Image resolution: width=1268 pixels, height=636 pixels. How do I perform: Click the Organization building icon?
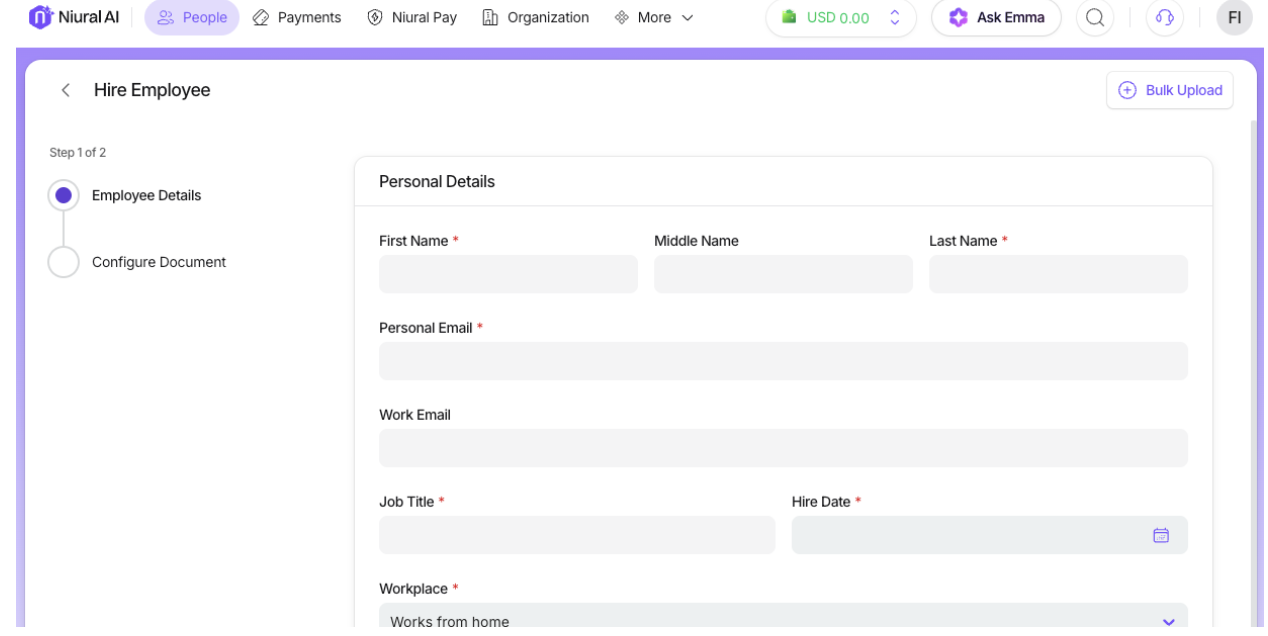490,17
